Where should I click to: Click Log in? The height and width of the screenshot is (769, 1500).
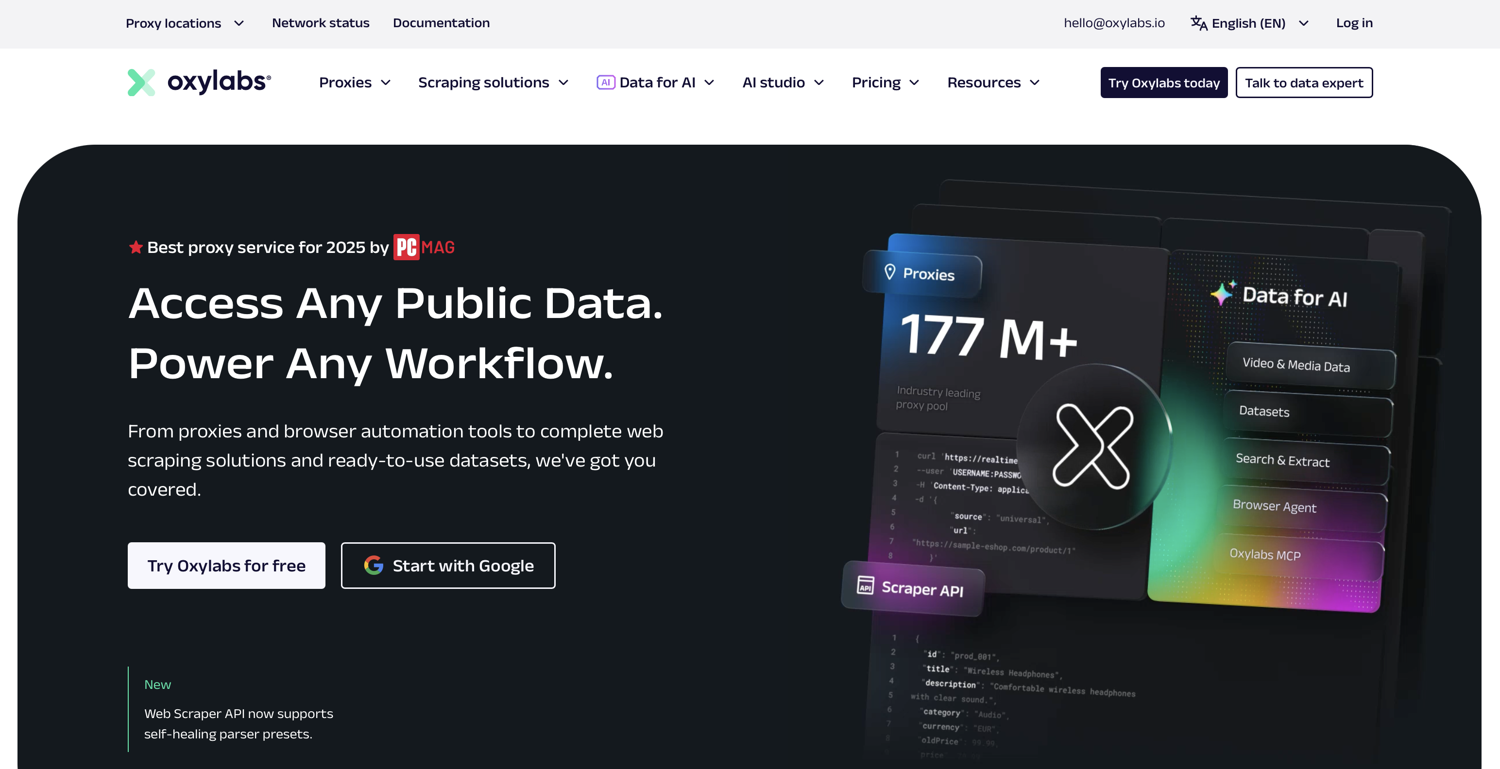click(1354, 23)
